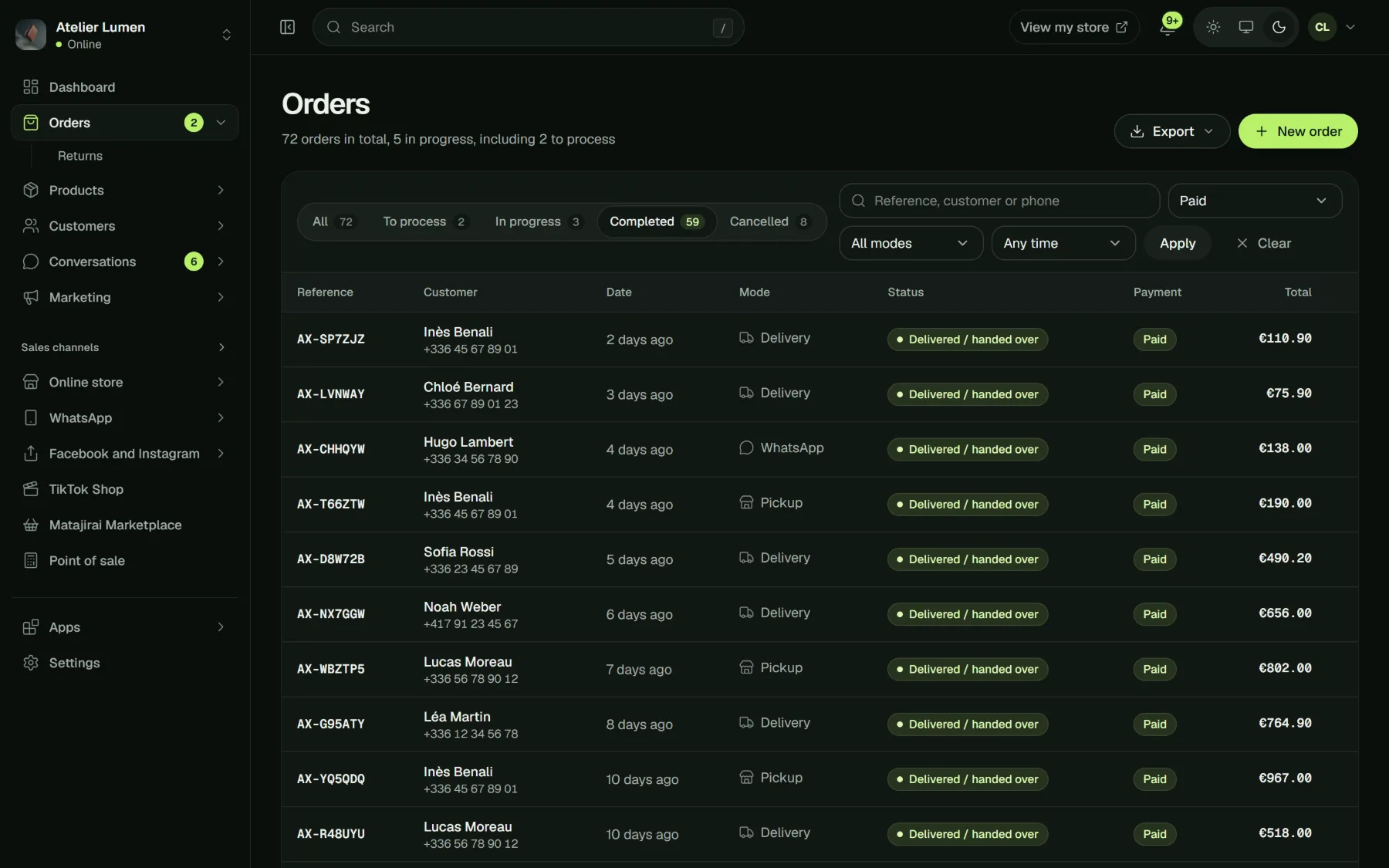Image resolution: width=1389 pixels, height=868 pixels.
Task: Open the Export dropdown button
Action: tap(1171, 131)
